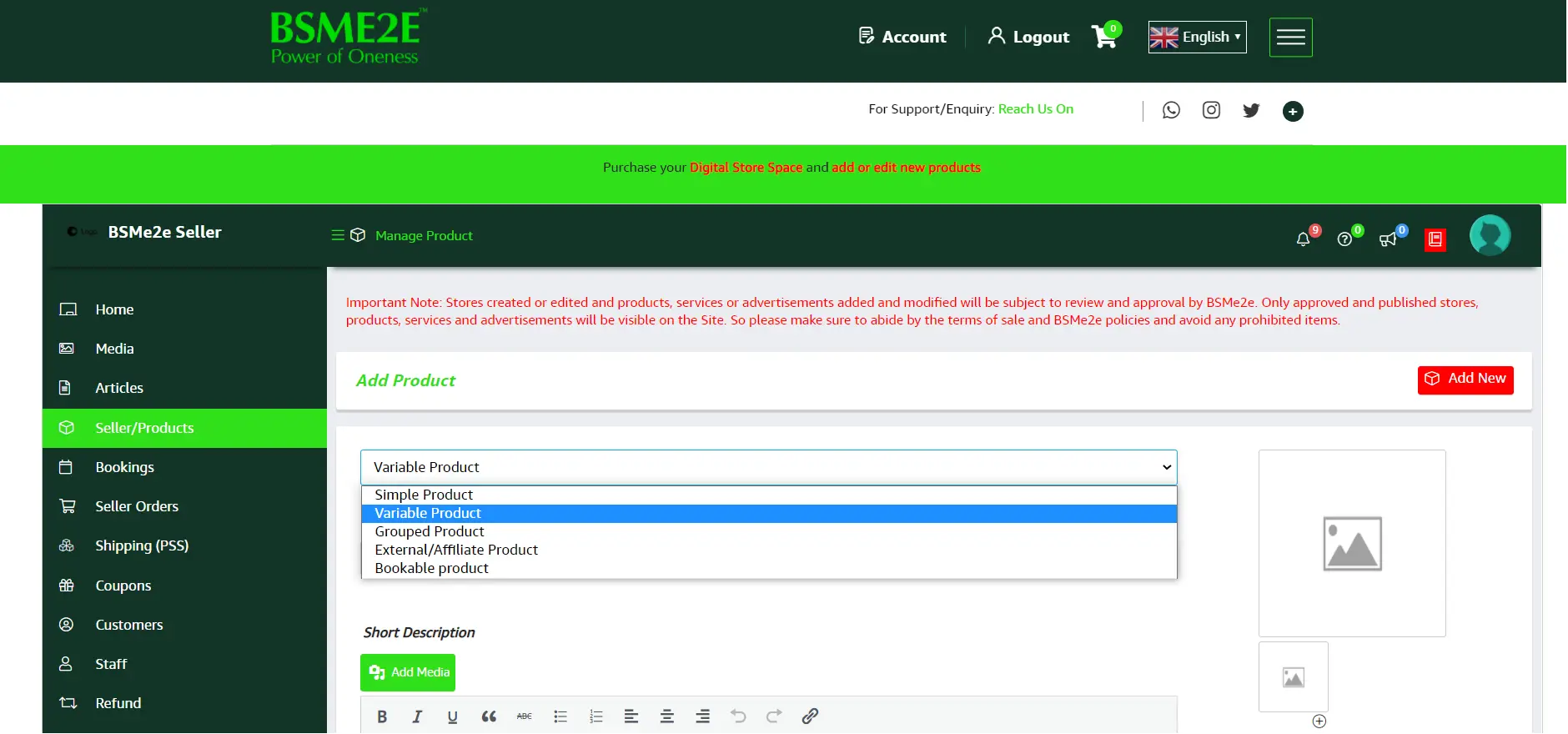The width and height of the screenshot is (1568, 734).
Task: Open WhatsApp support icon
Action: pos(1171,110)
